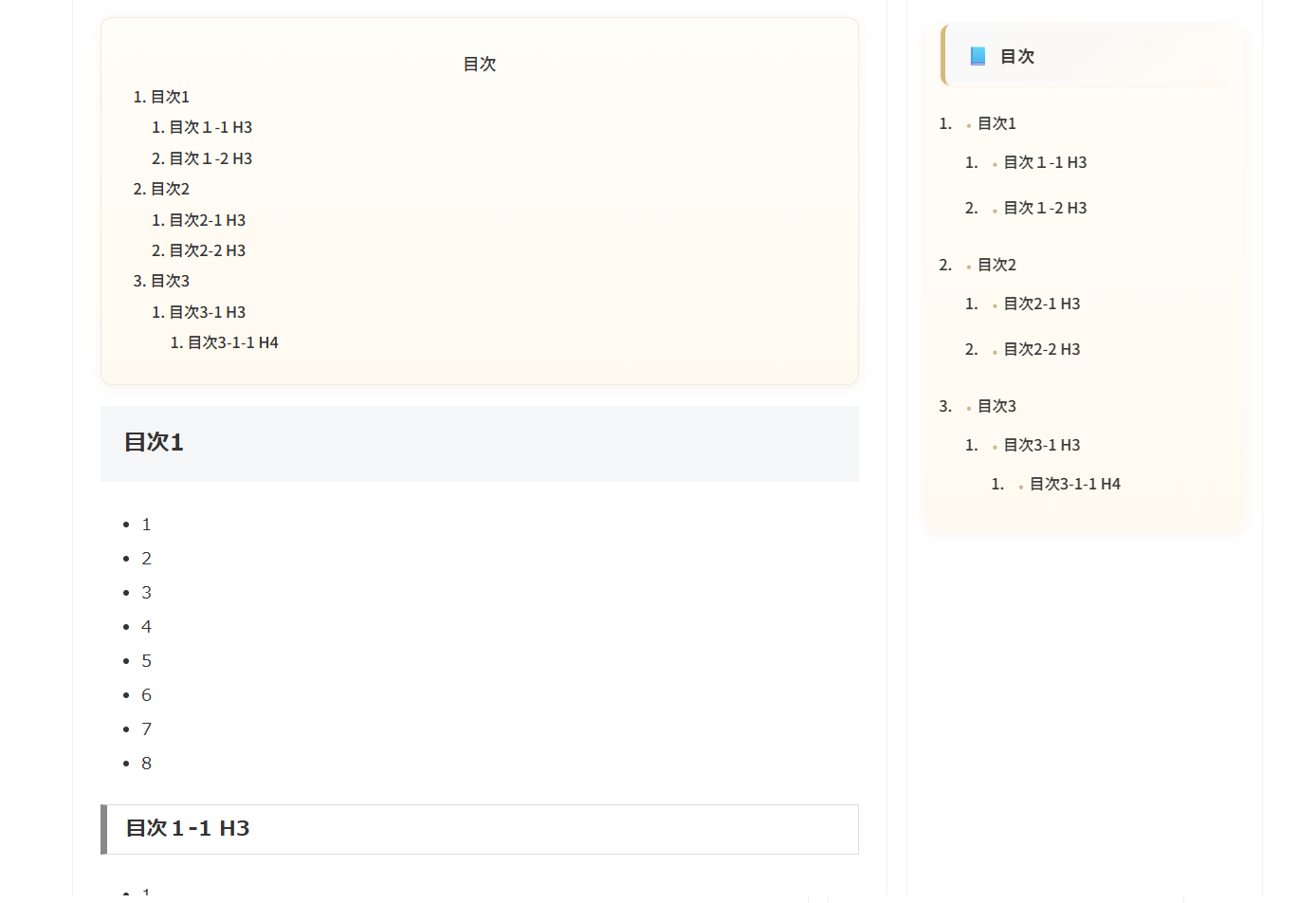Click the 目次 1 -1 H3 section heading
Screen dimensions: 1316x903
click(x=187, y=828)
